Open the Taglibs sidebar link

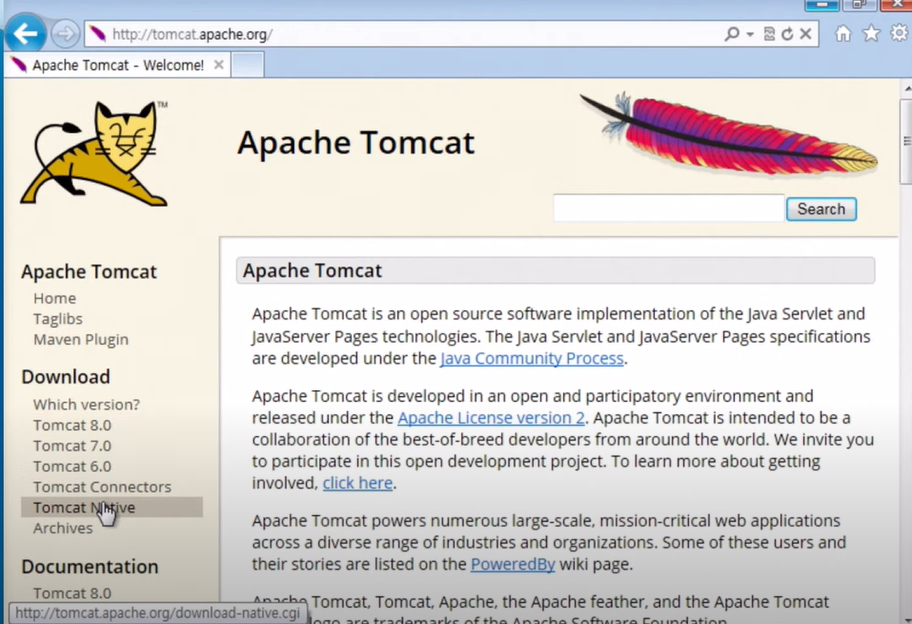(x=58, y=319)
